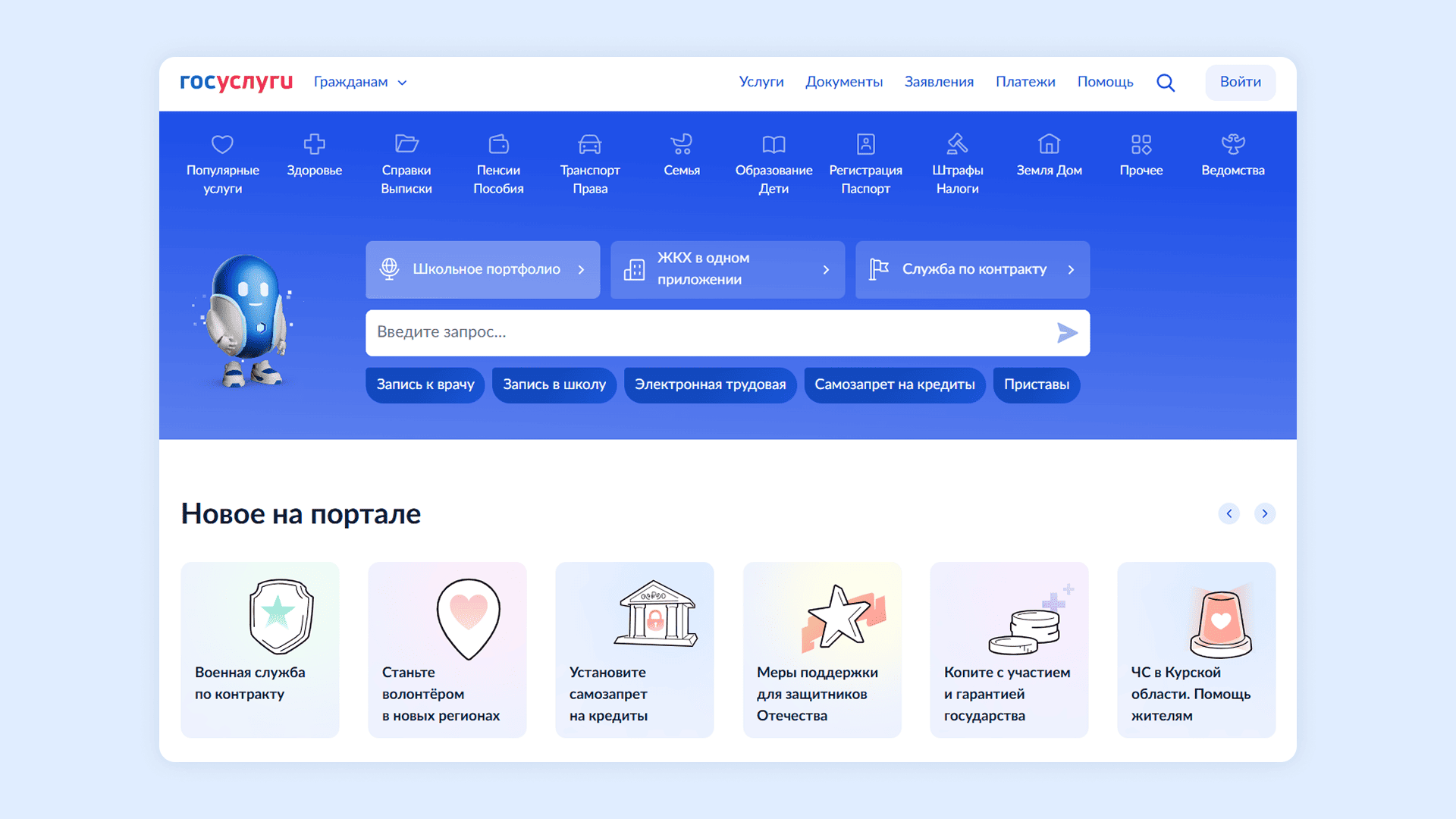Open the Семья stroller icon category
This screenshot has height=819, width=1456.
pos(681,144)
